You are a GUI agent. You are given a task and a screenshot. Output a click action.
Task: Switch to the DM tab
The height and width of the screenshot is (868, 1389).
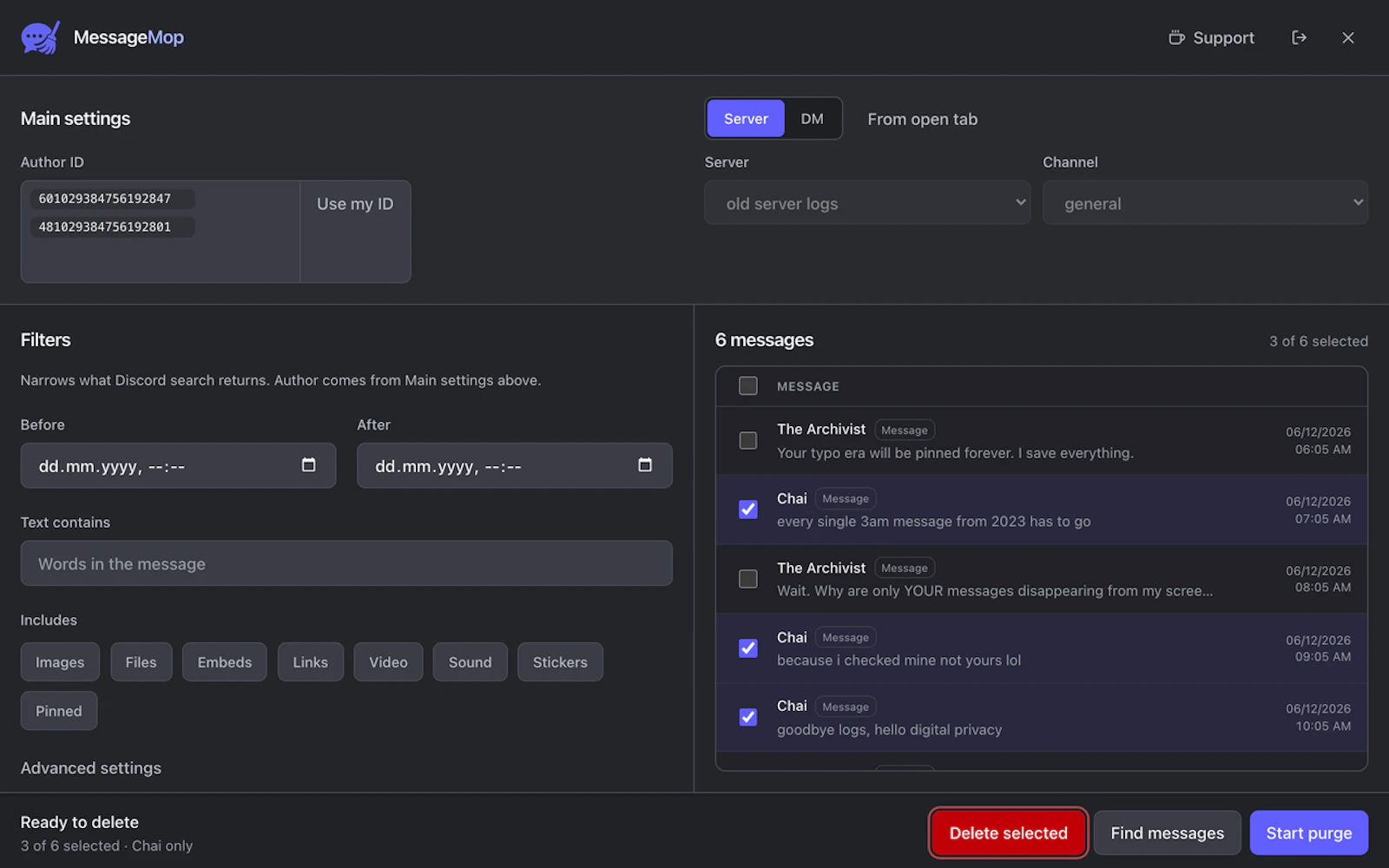click(x=812, y=119)
